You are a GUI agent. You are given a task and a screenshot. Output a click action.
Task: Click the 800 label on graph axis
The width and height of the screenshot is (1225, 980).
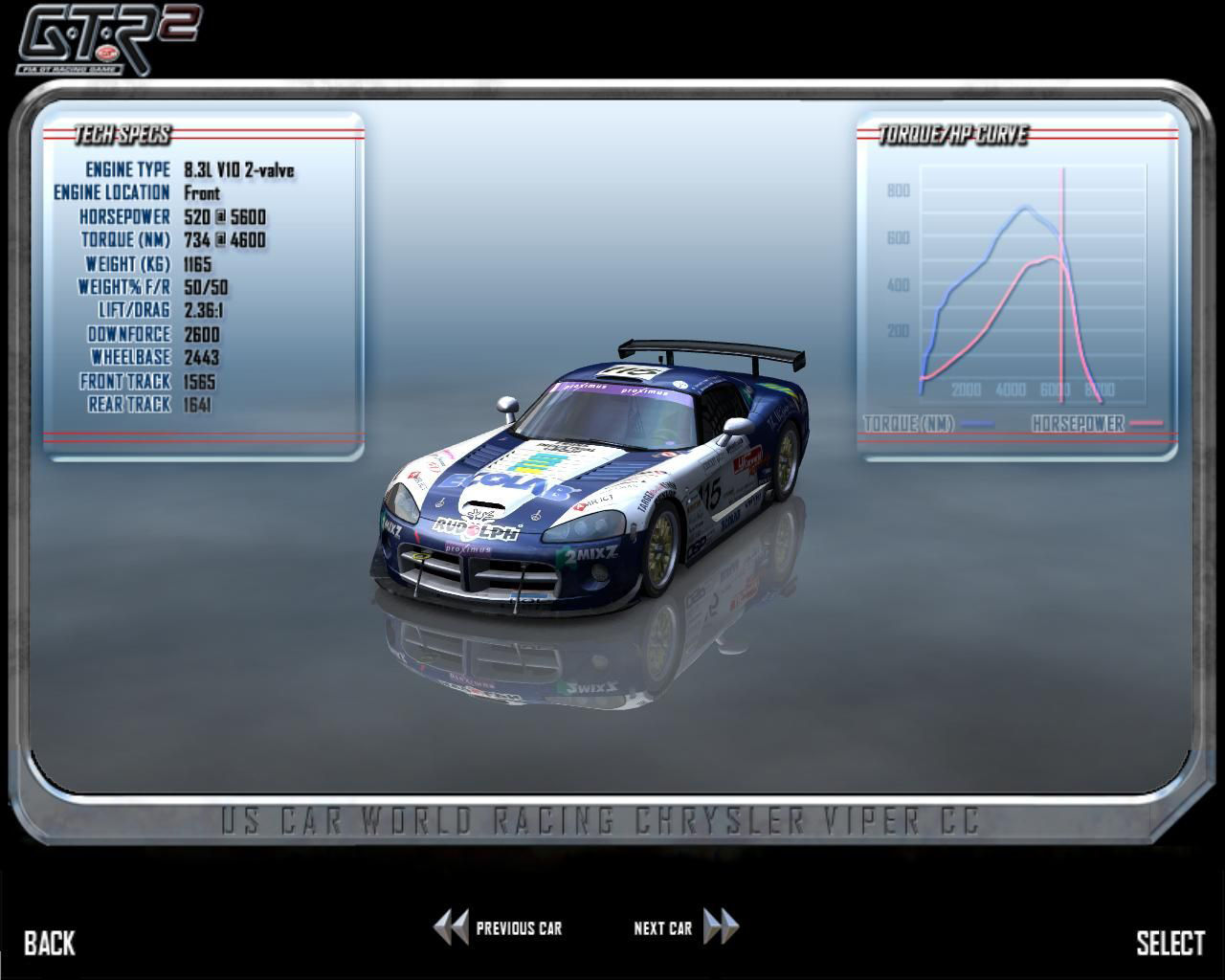(899, 190)
